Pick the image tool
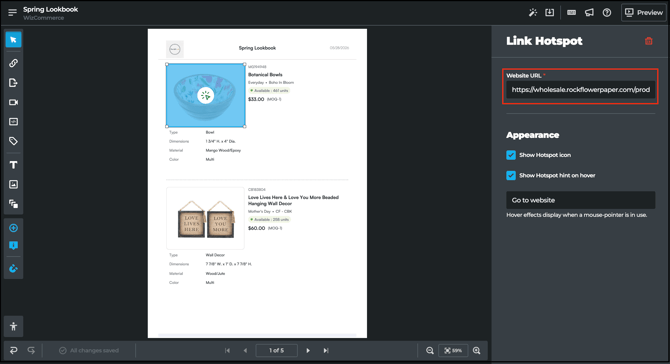The image size is (670, 364). click(x=13, y=184)
